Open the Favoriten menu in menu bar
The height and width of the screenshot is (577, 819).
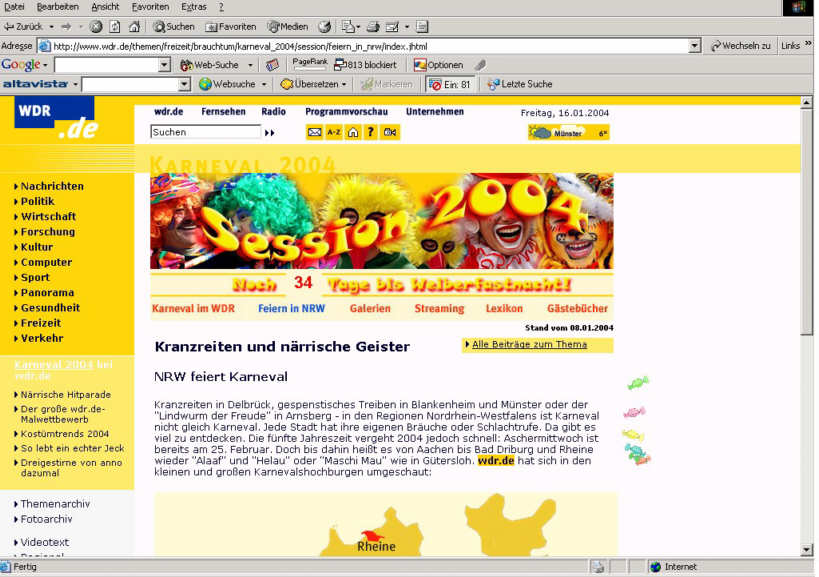[x=150, y=7]
